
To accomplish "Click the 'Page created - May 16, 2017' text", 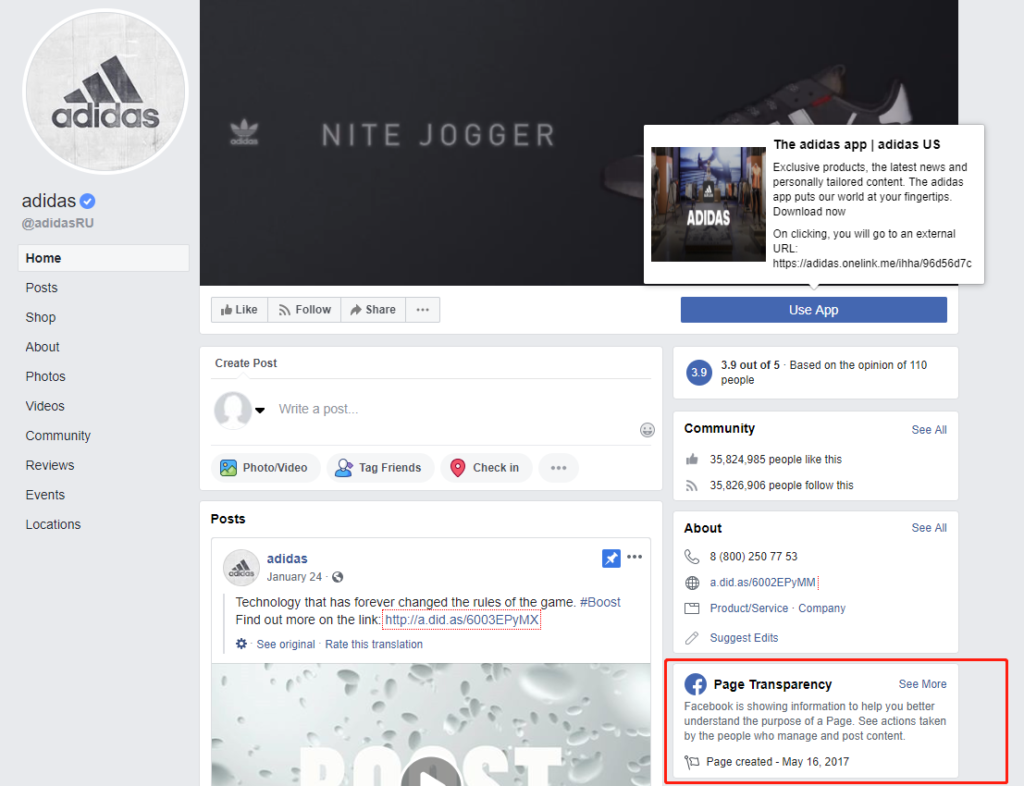I will (x=778, y=762).
